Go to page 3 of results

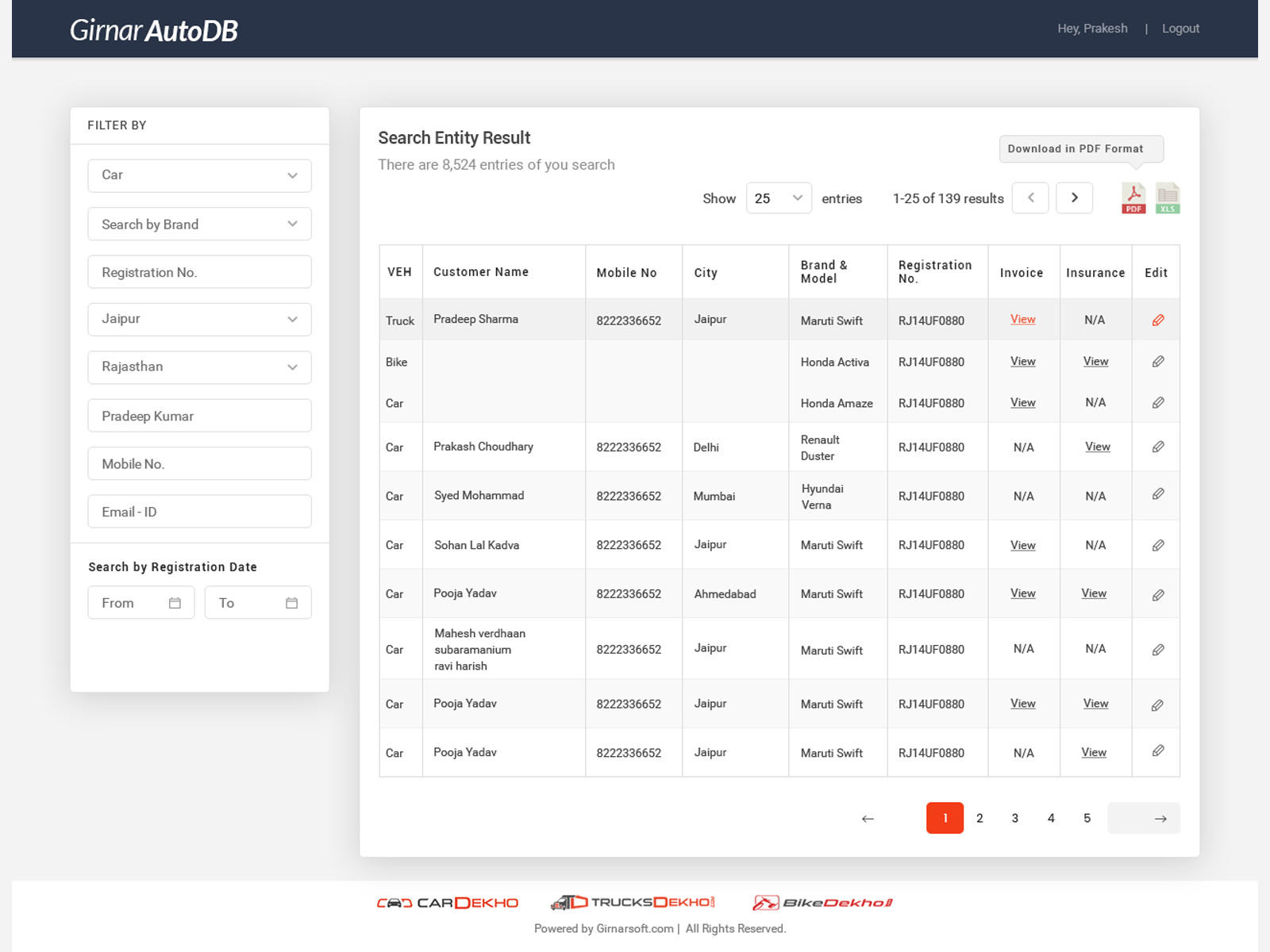point(1014,818)
